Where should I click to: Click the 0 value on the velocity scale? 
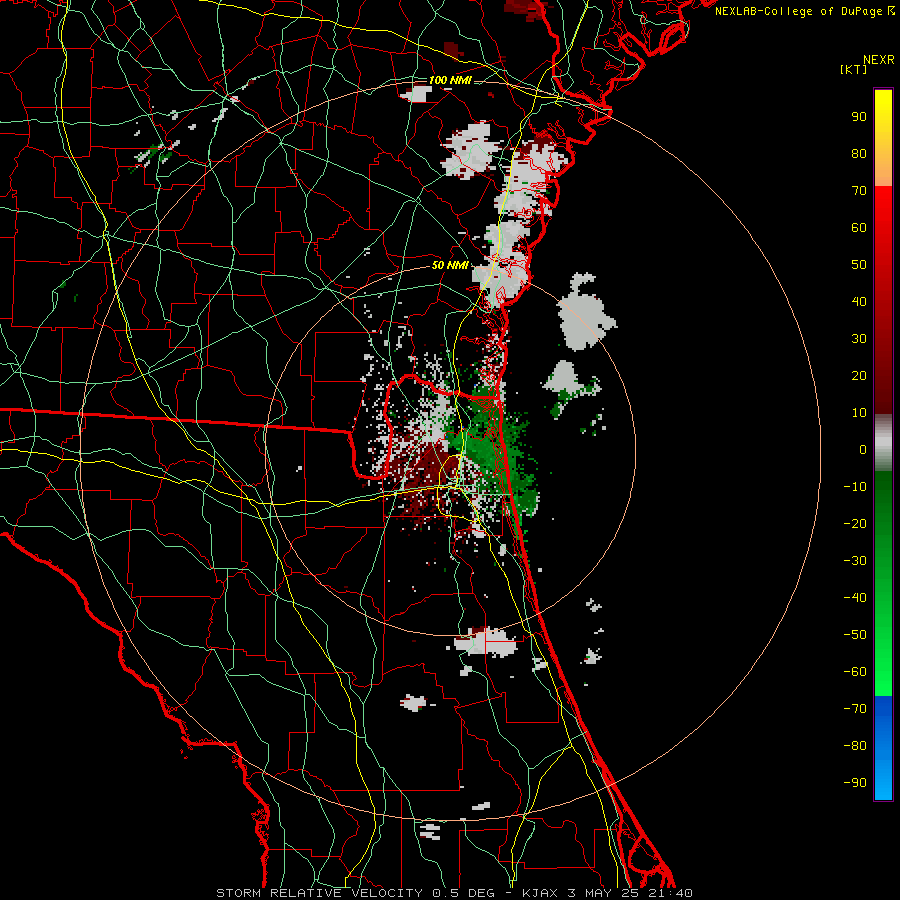pos(863,449)
